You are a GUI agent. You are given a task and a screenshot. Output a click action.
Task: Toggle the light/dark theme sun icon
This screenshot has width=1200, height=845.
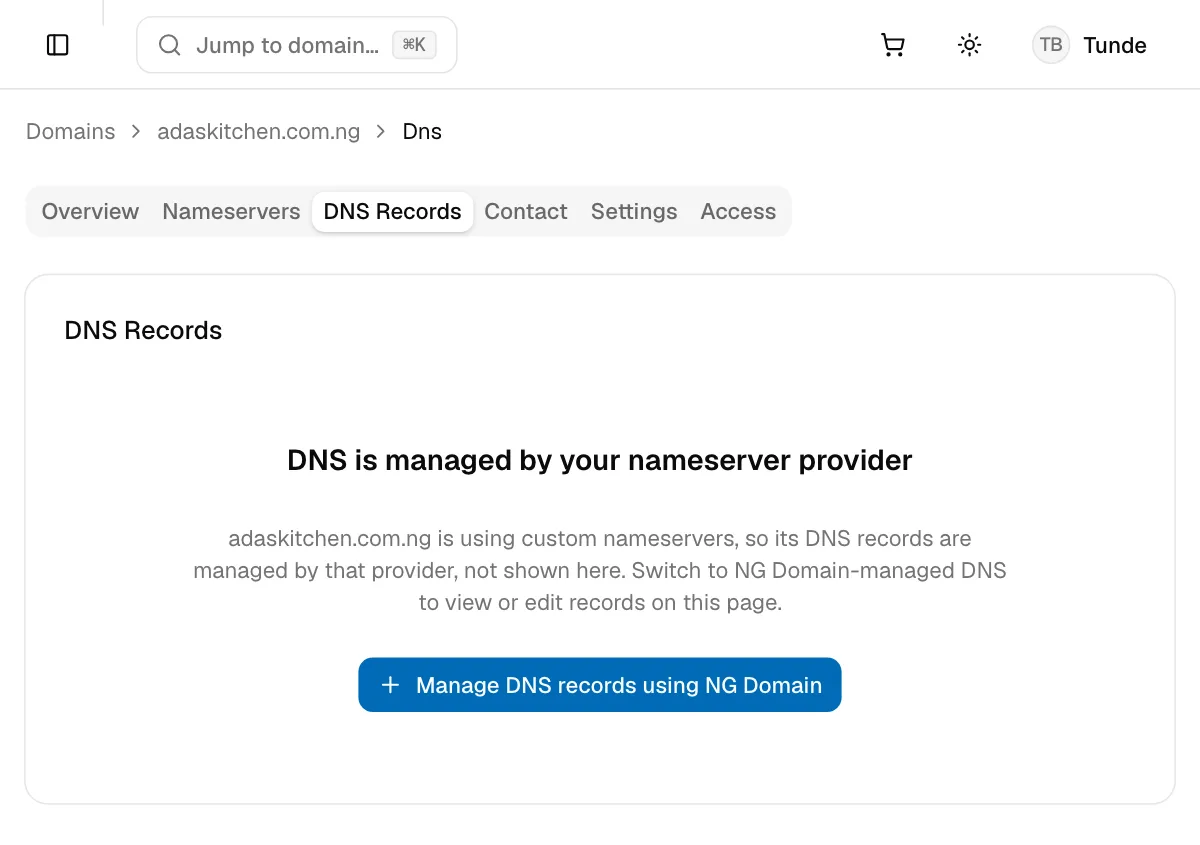click(969, 45)
